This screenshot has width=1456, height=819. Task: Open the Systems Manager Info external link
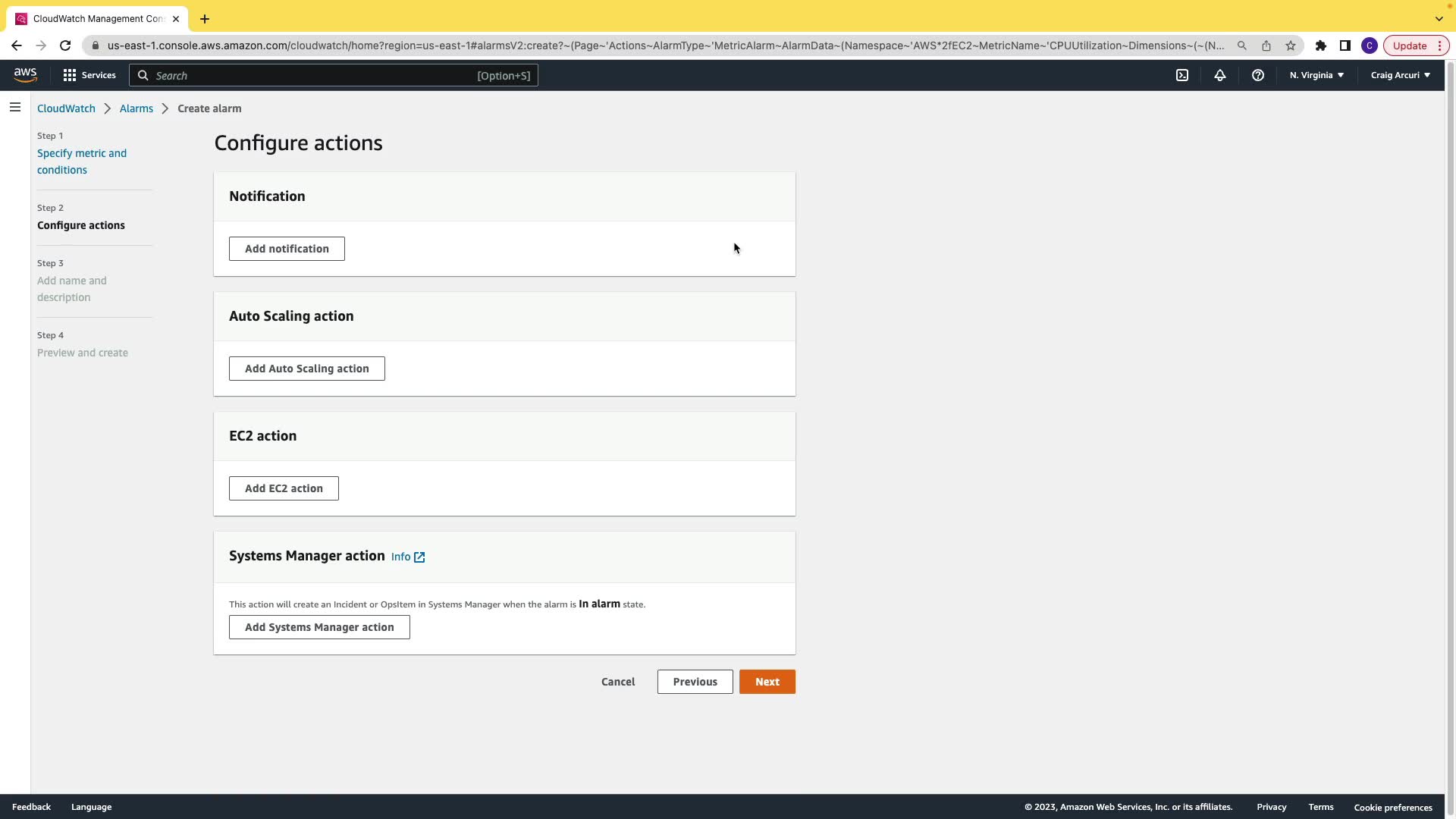[x=408, y=557]
